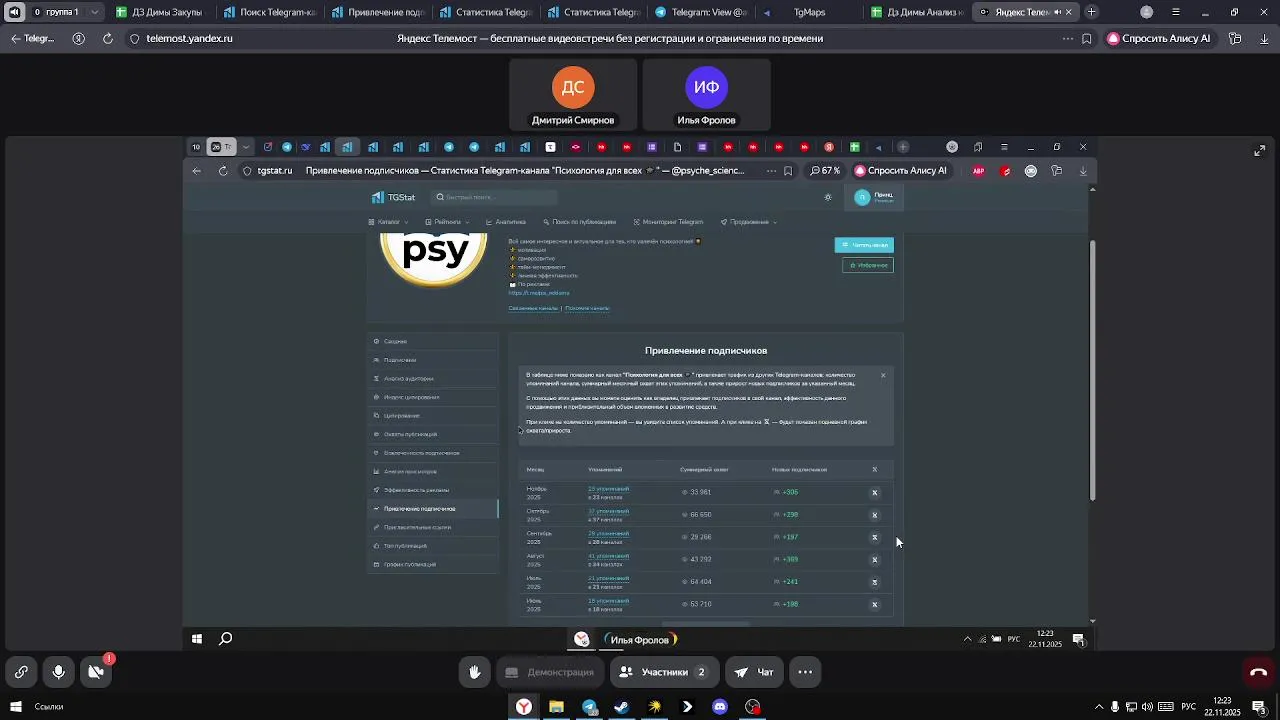Click the telemost.yandex.ru address field
Screen dimensions: 1280x720
189,38
